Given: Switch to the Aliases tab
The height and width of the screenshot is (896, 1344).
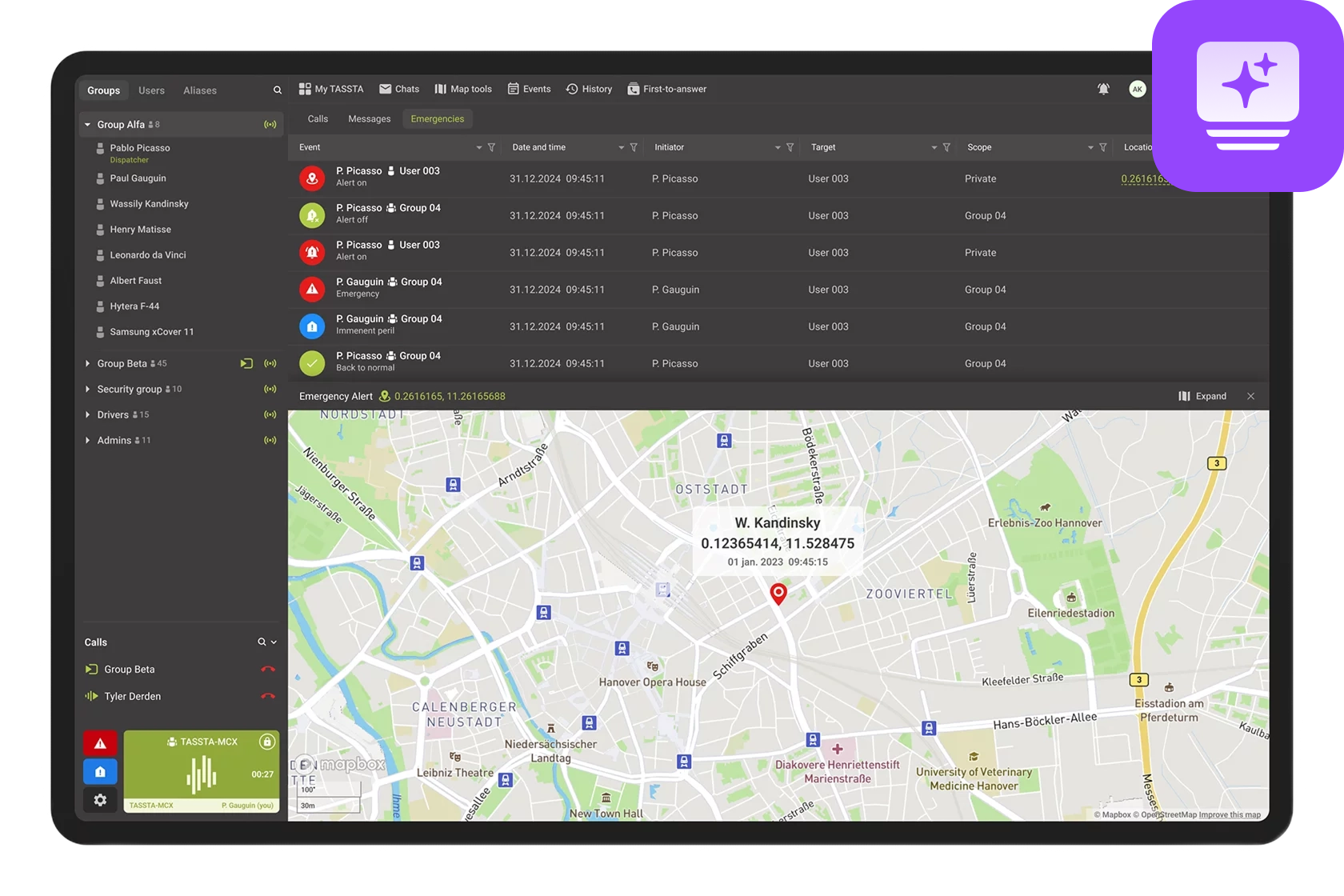Looking at the screenshot, I should point(200,90).
